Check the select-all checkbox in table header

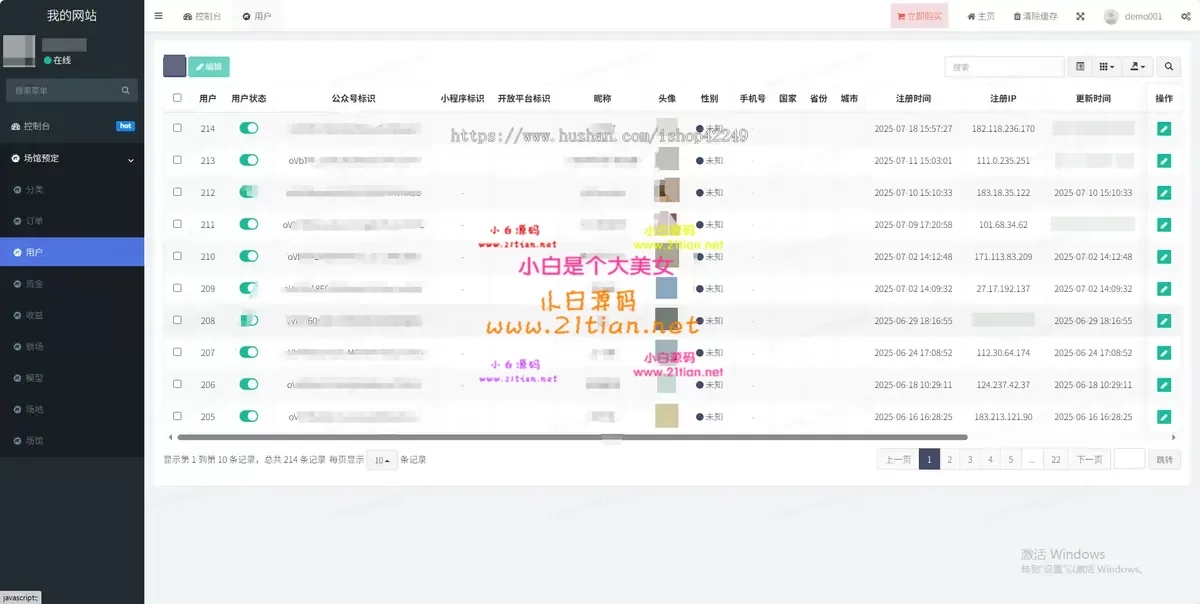[x=177, y=98]
